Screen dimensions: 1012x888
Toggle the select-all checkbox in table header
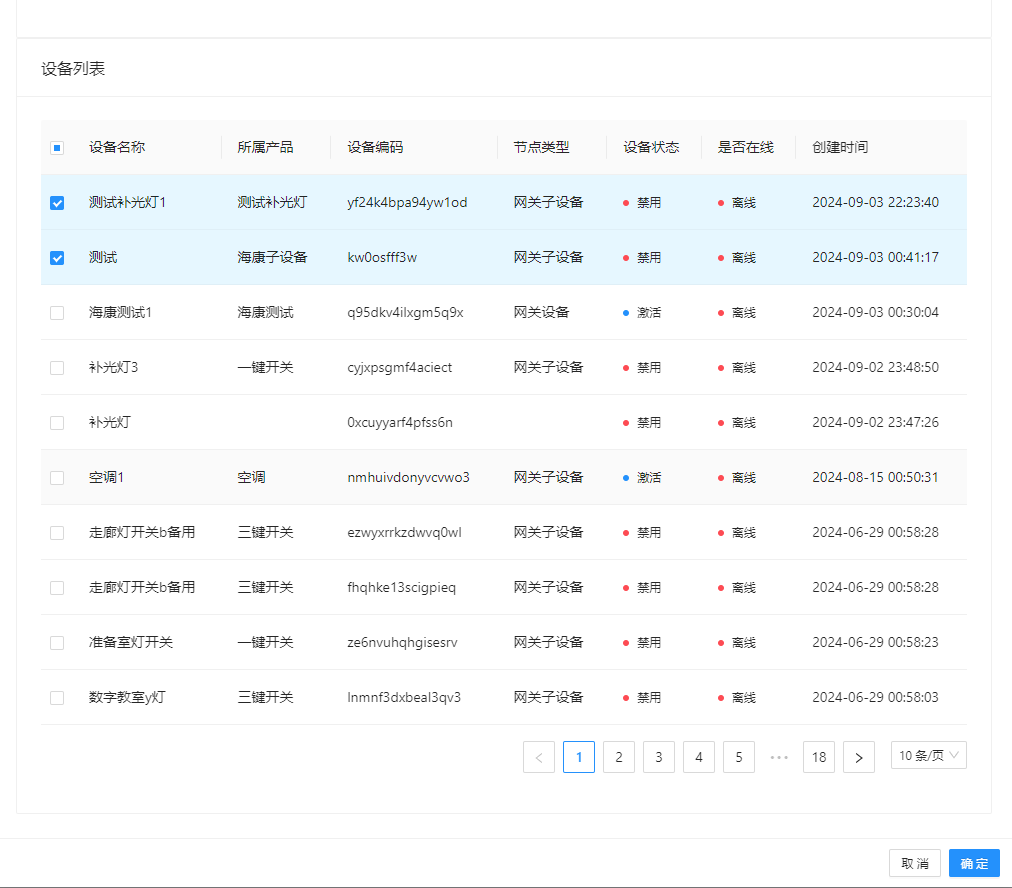[x=57, y=148]
